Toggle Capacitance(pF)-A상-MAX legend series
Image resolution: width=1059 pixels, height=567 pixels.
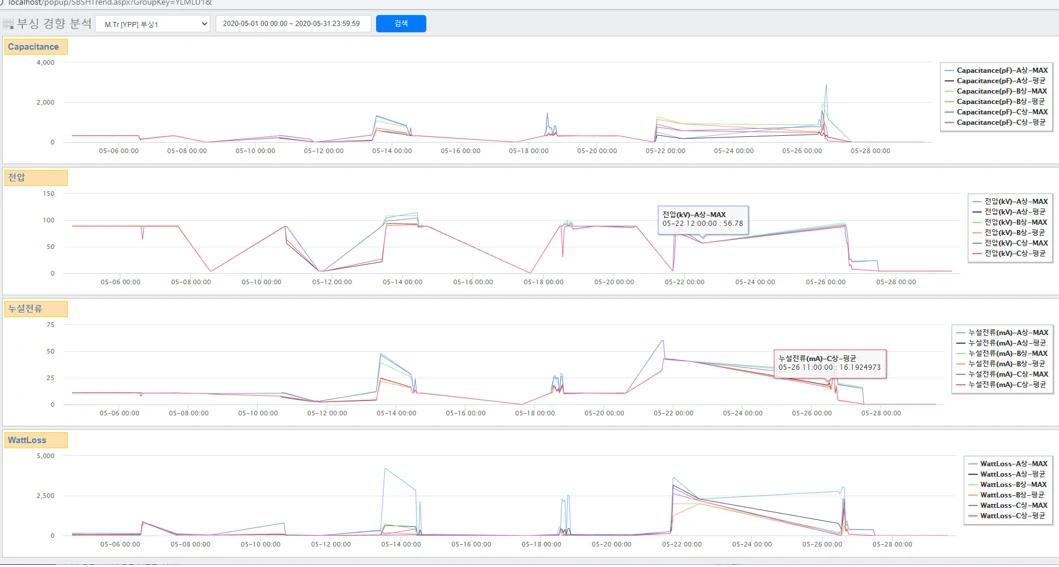coord(996,70)
